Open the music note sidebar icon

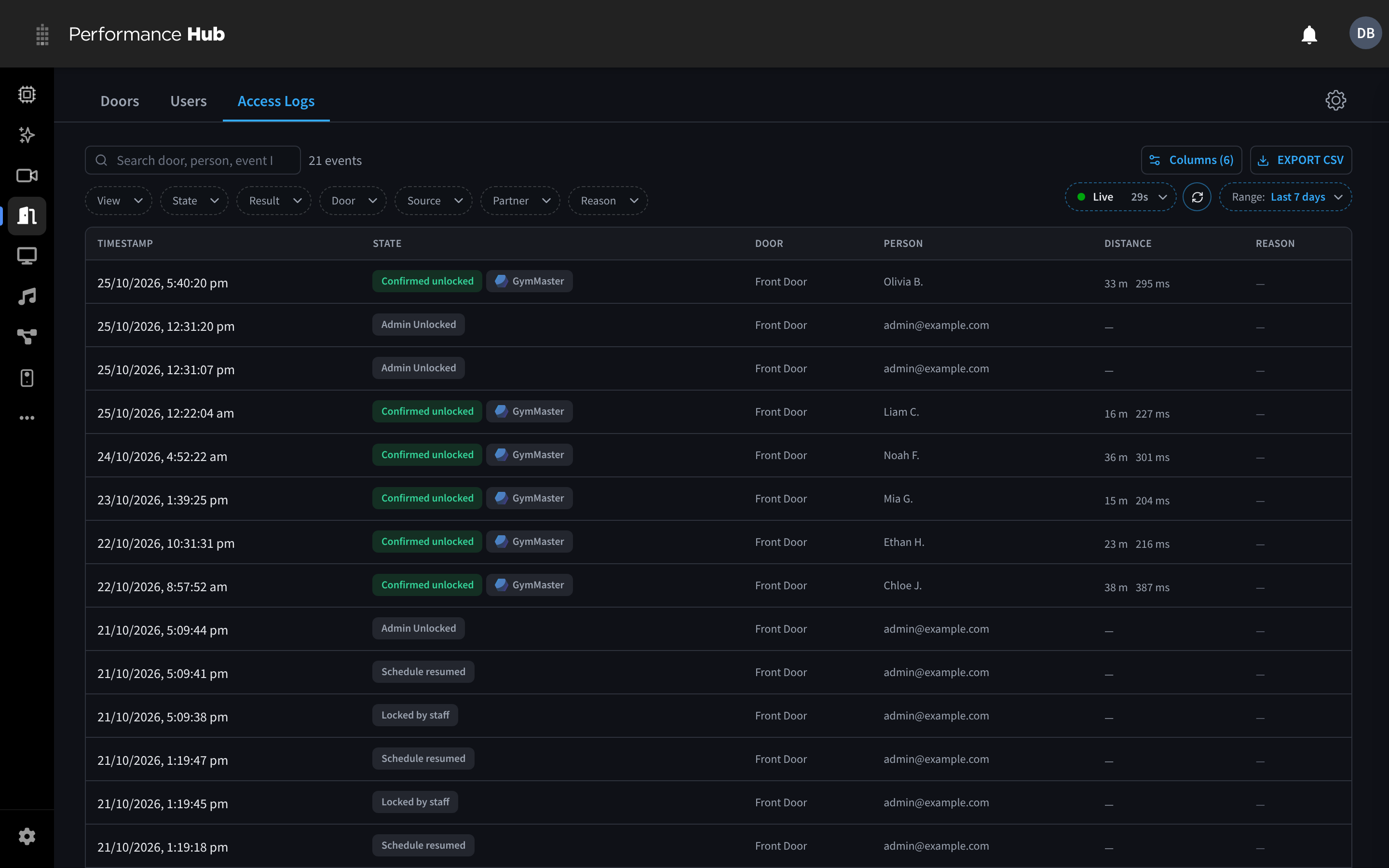pos(27,296)
